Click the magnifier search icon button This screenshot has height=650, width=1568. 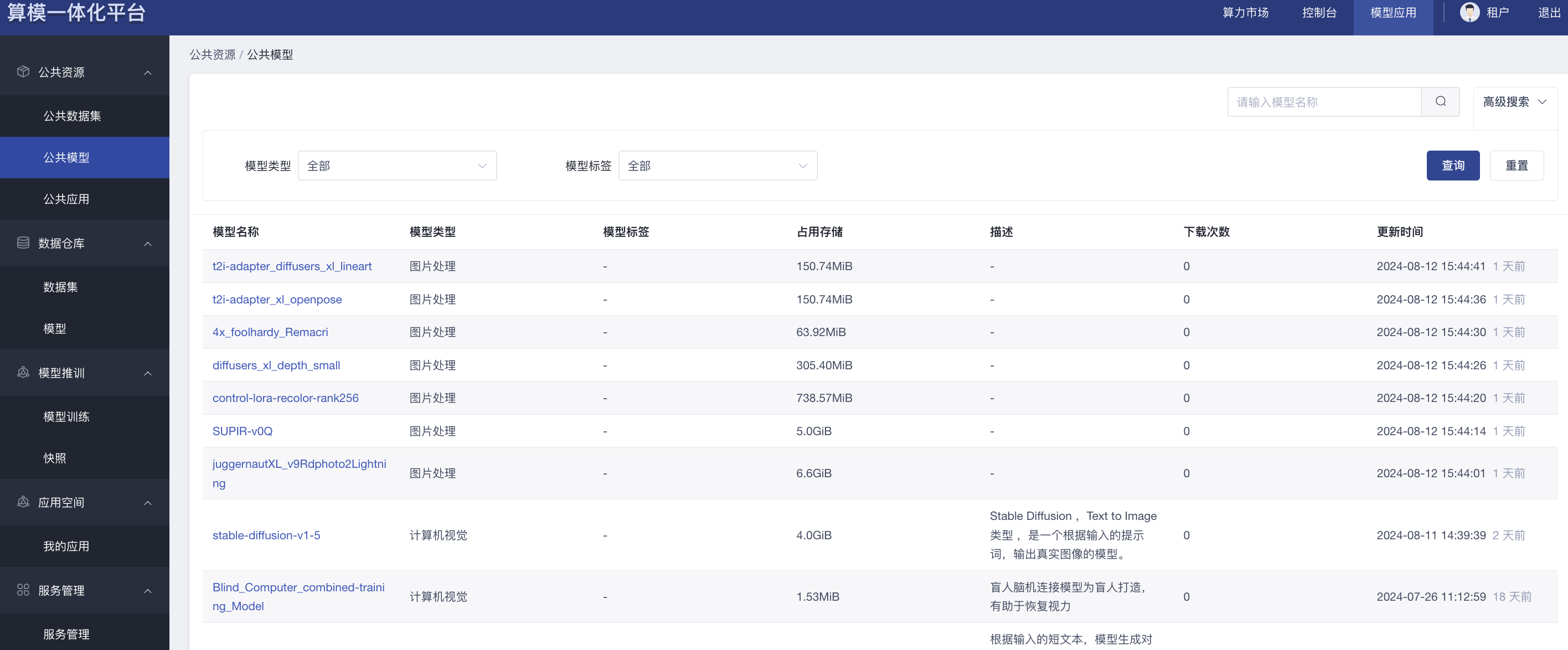coord(1440,102)
